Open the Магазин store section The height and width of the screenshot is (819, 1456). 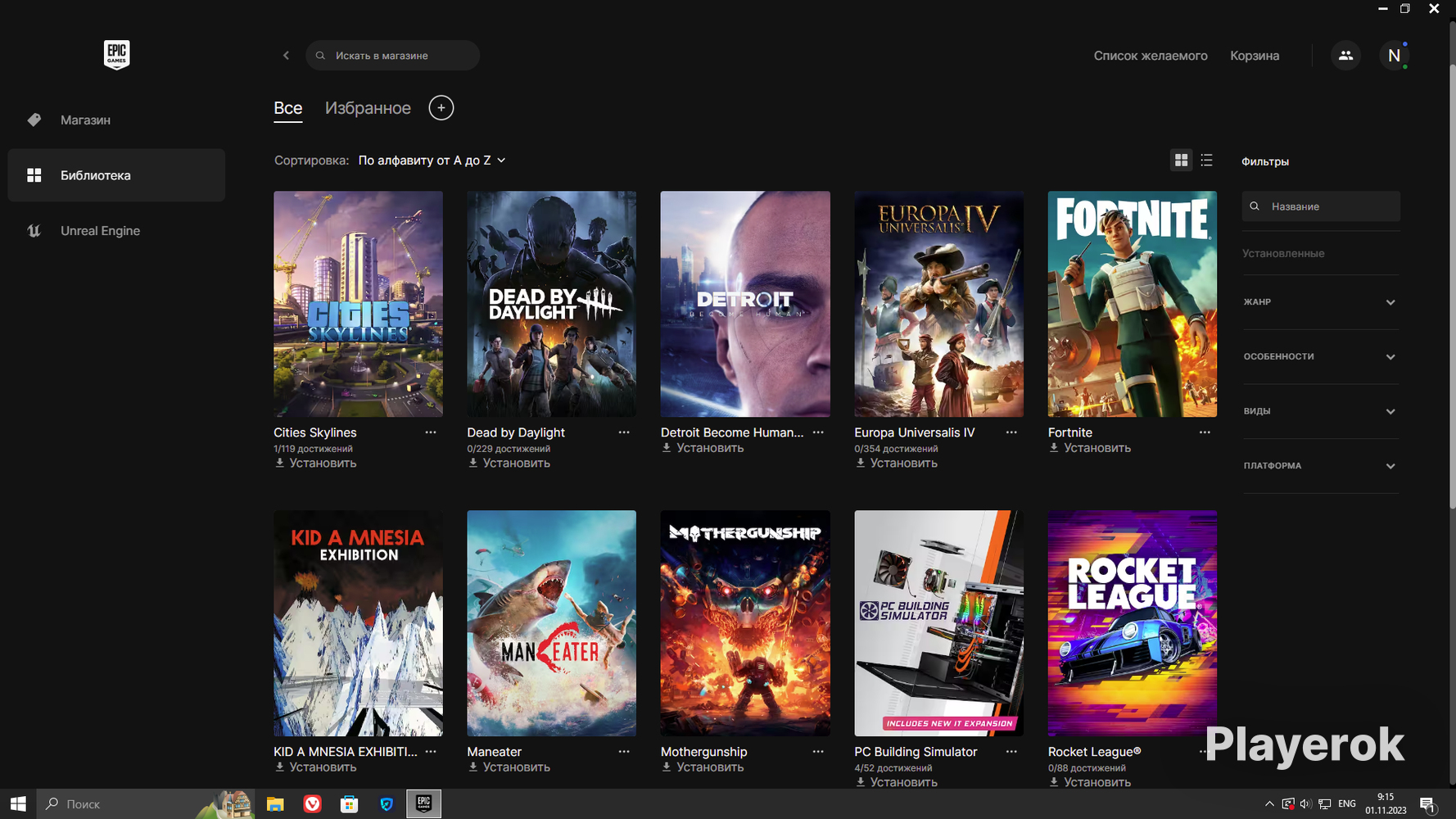pos(116,120)
